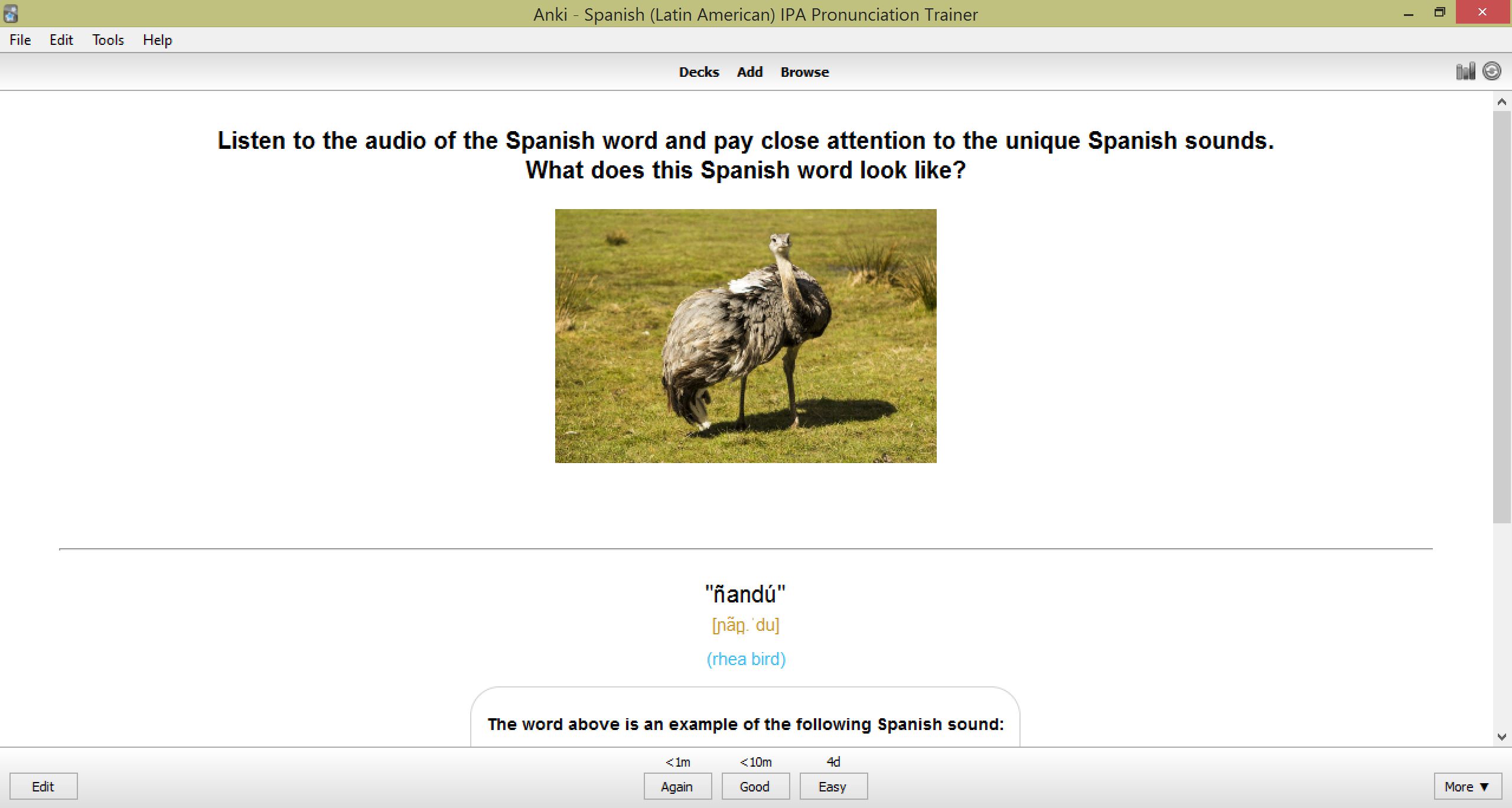Image resolution: width=1512 pixels, height=808 pixels.
Task: Click the "4d" interval label above Easy
Action: [x=833, y=762]
